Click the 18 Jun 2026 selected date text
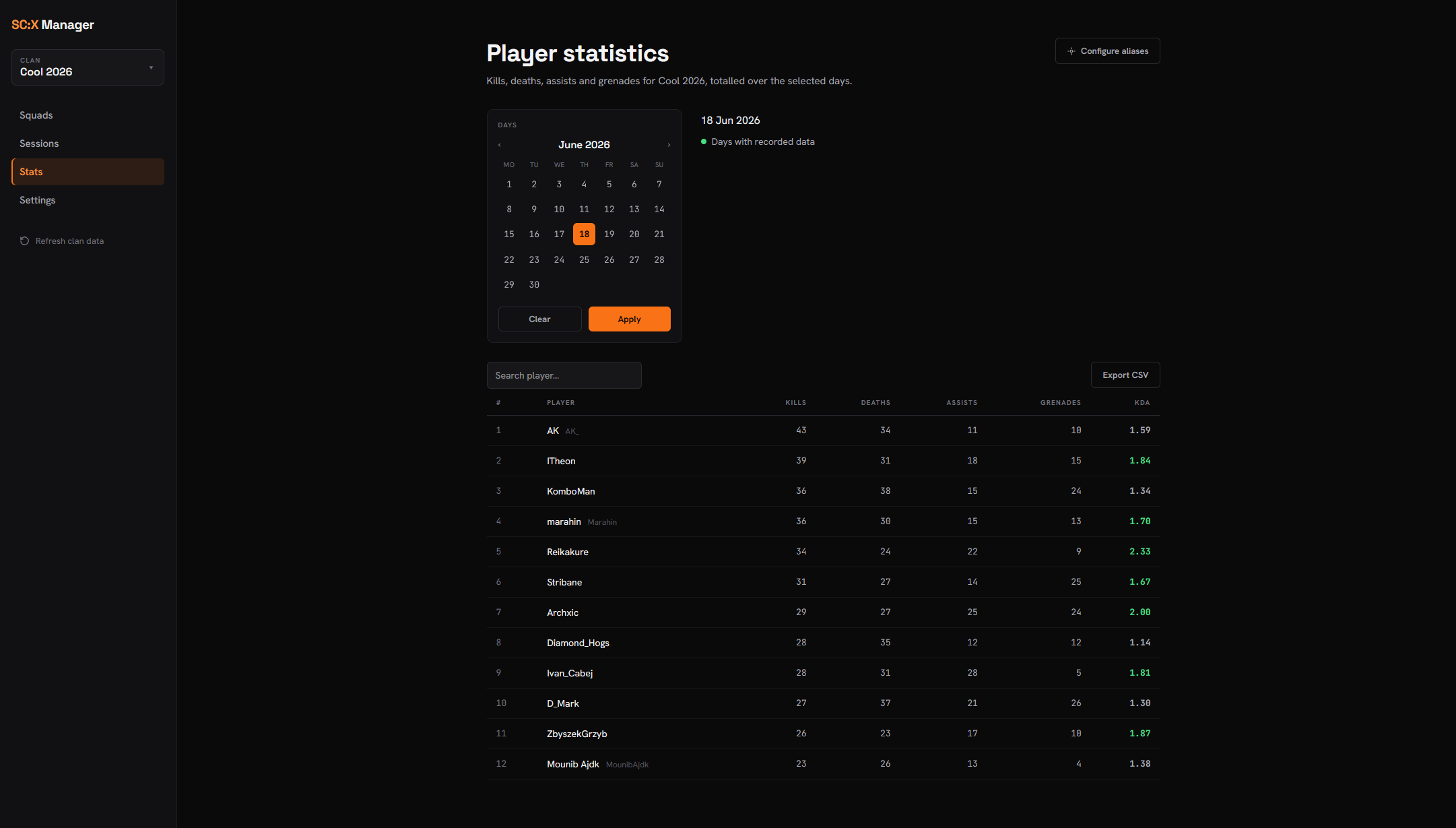 pos(730,121)
